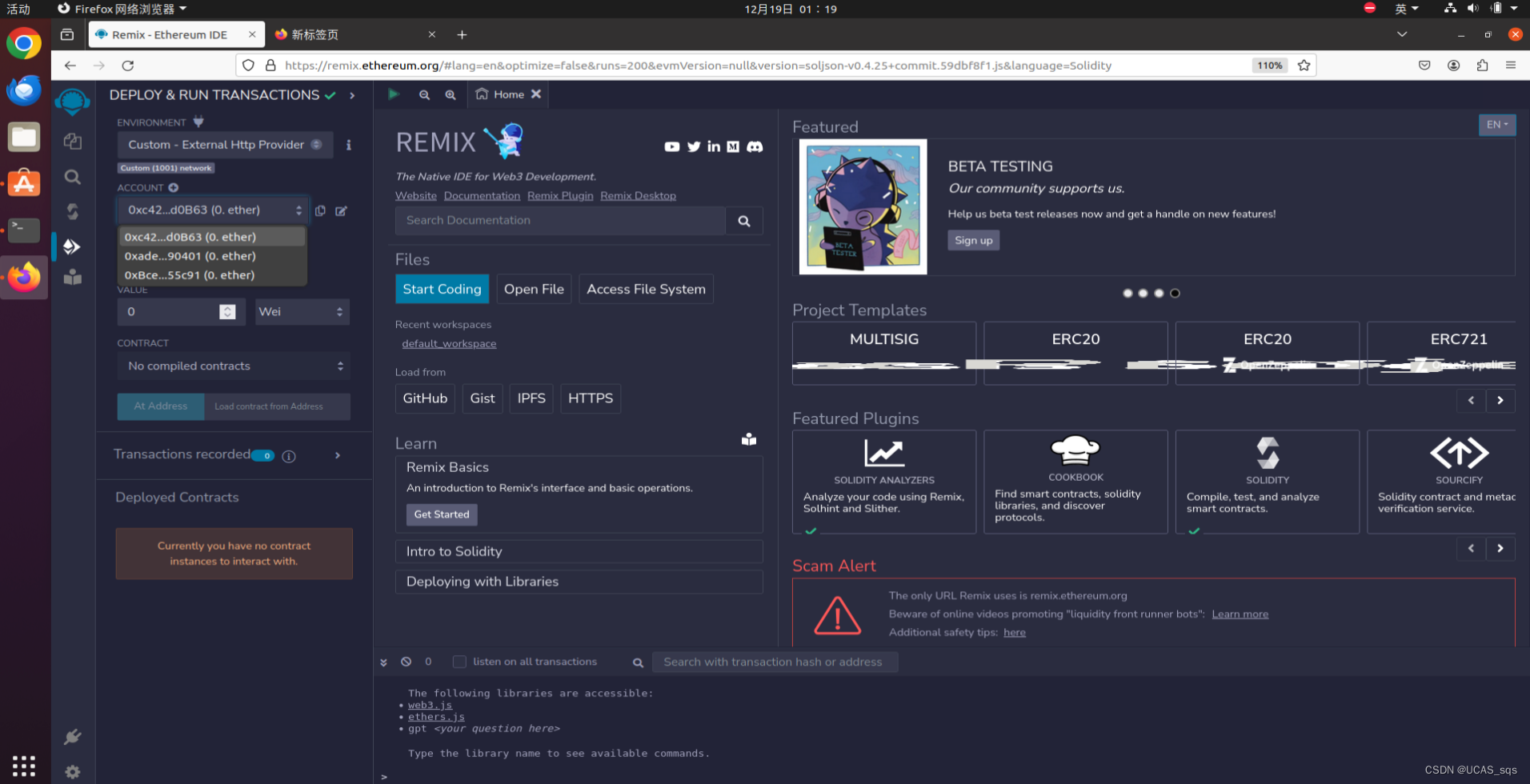
Task: Clear the terminal console
Action: 407,662
